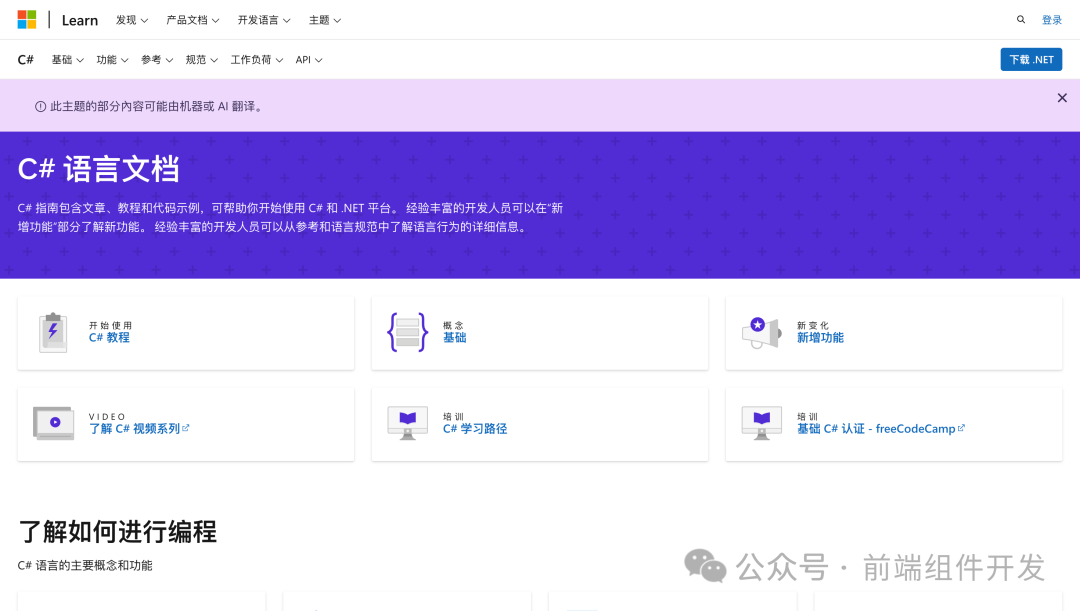1080x611 pixels.
Task: Click the 开始使用 label
Action: [110, 325]
